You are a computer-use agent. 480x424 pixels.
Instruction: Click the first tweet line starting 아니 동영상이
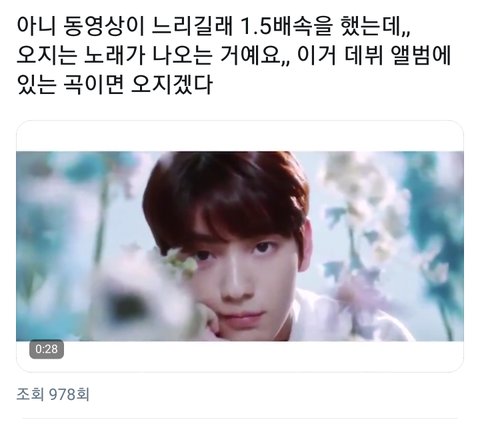(214, 27)
